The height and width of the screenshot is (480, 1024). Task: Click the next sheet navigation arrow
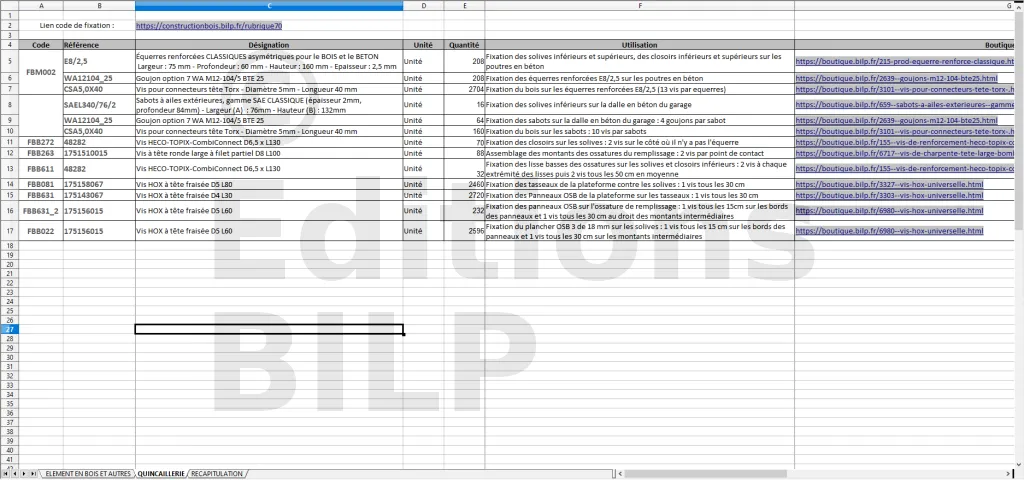point(24,472)
